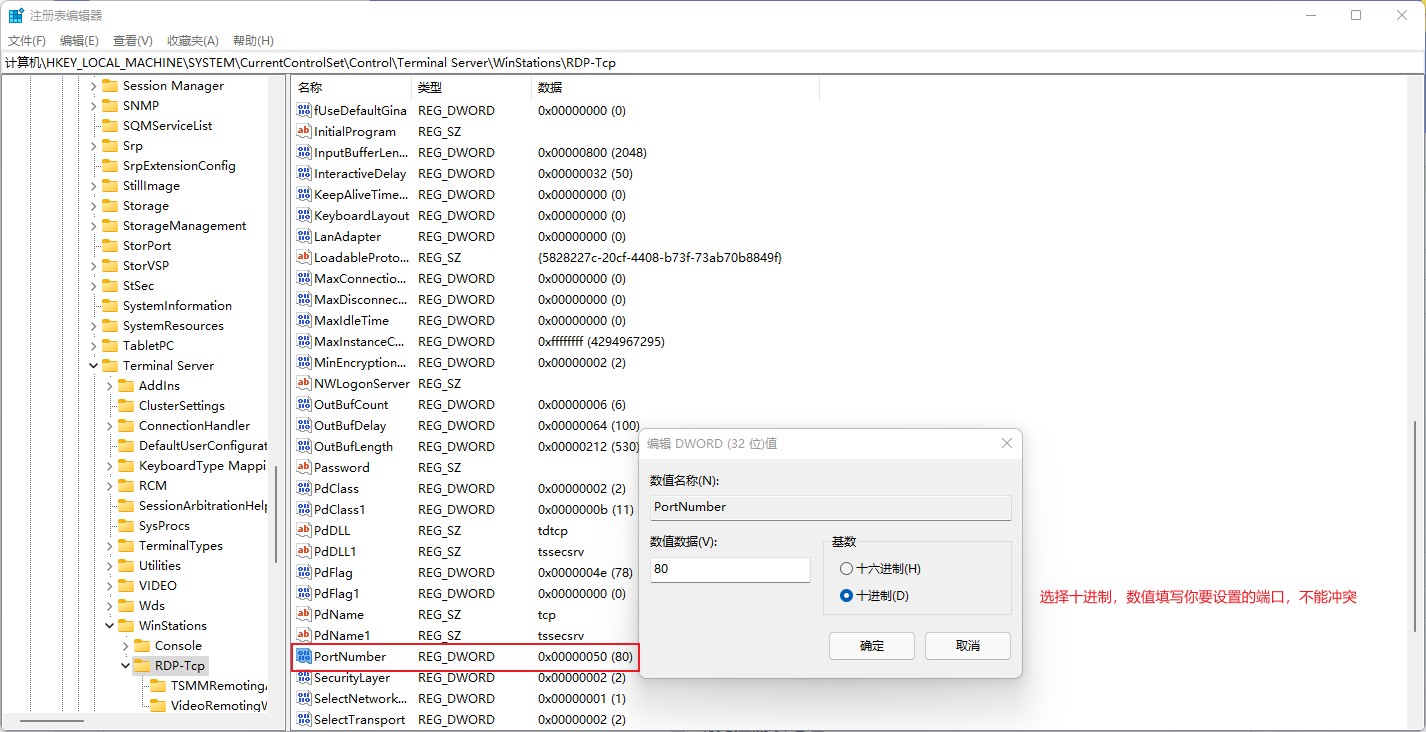Click the Session Manager folder icon
Screen dimensions: 1426x732
tap(110, 86)
